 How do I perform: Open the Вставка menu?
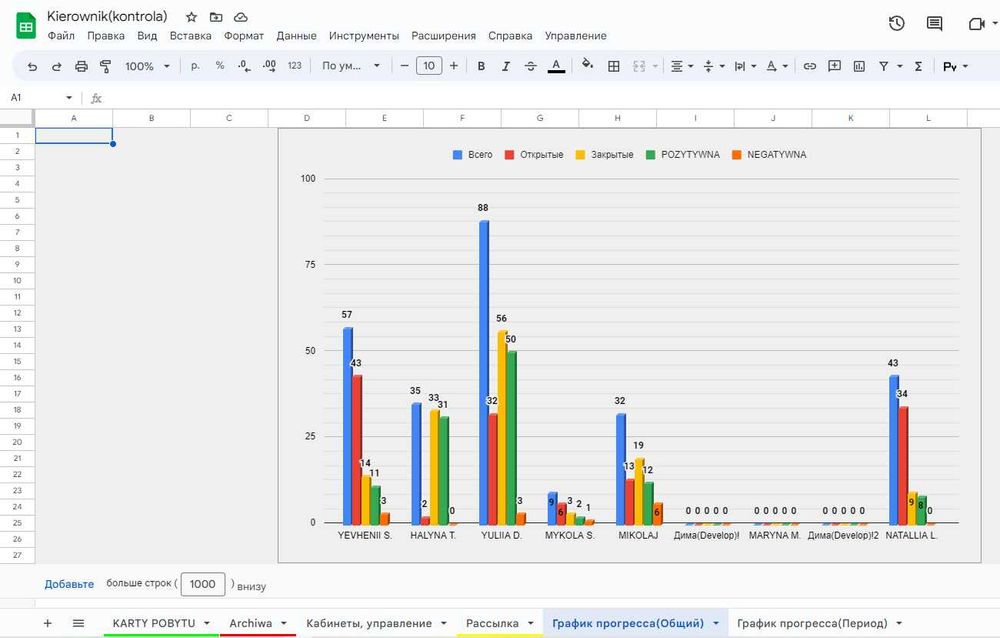tap(191, 36)
